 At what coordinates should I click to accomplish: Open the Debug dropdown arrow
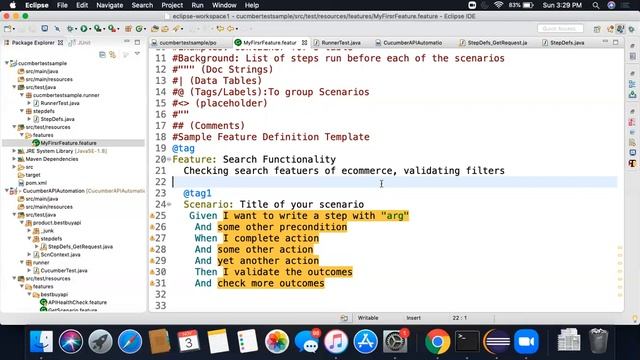(x=76, y=29)
